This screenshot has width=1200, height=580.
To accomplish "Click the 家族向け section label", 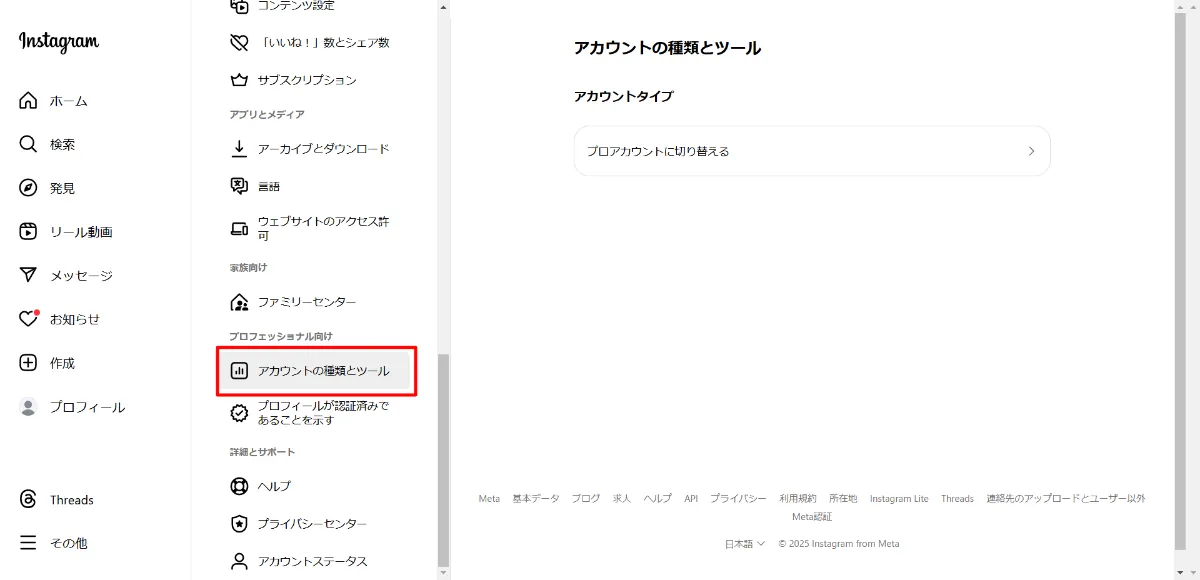I will [248, 268].
